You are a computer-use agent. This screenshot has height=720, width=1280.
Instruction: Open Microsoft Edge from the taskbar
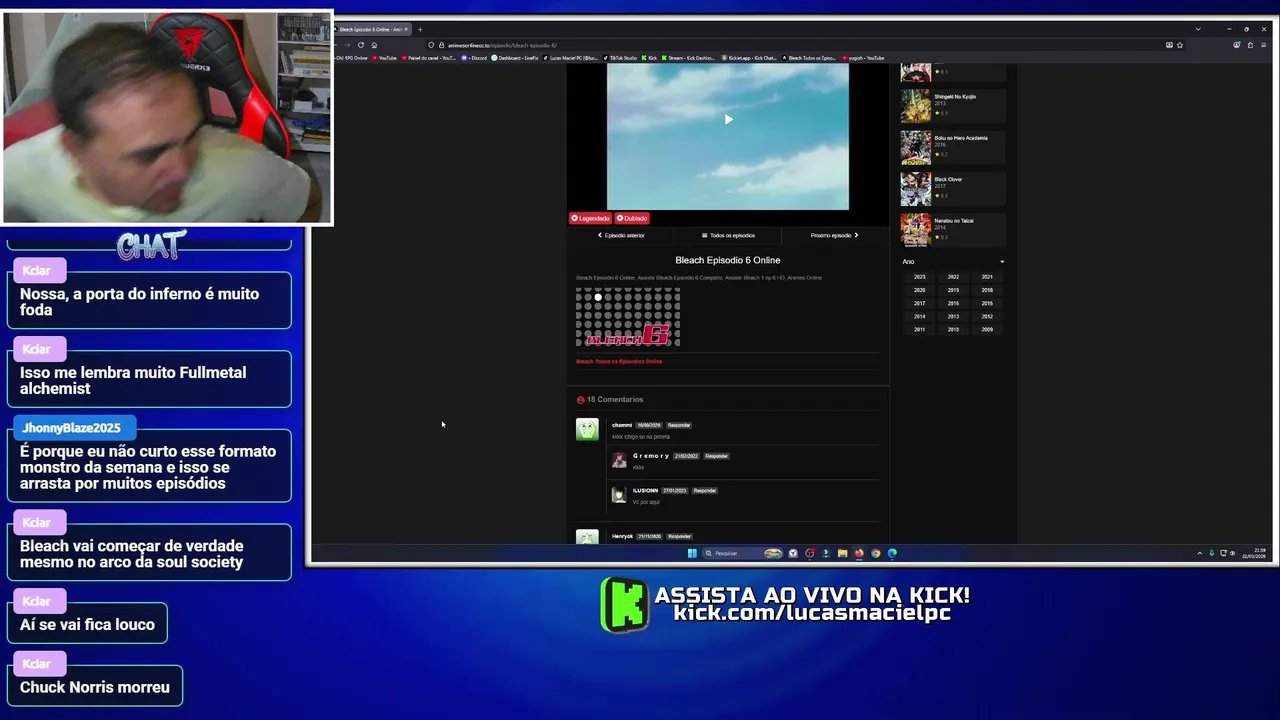point(892,553)
